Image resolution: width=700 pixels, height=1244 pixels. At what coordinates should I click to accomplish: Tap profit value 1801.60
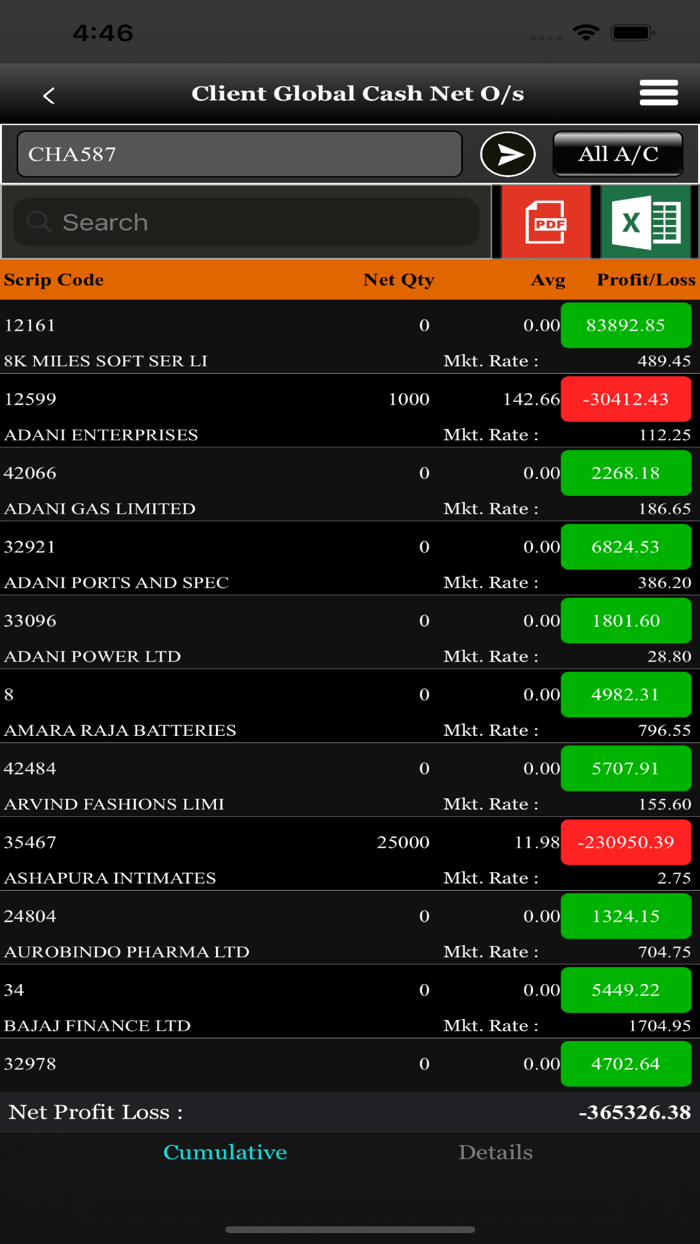tap(626, 621)
